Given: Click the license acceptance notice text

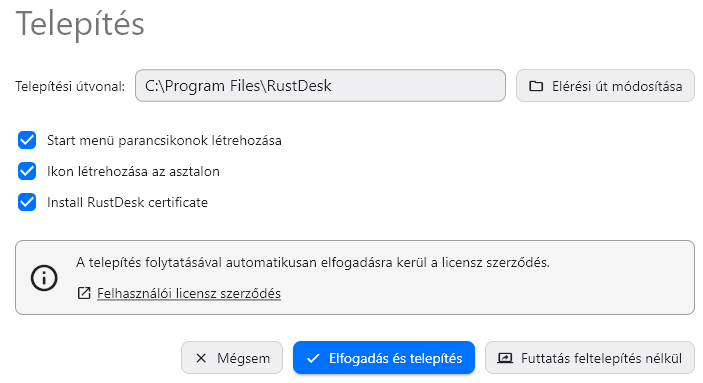Looking at the screenshot, I should [312, 262].
